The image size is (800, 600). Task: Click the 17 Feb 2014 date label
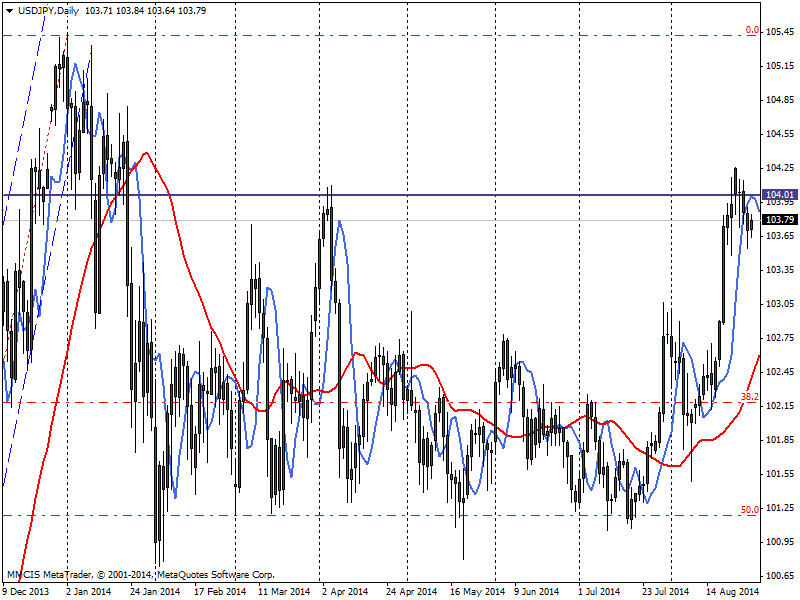coord(220,591)
